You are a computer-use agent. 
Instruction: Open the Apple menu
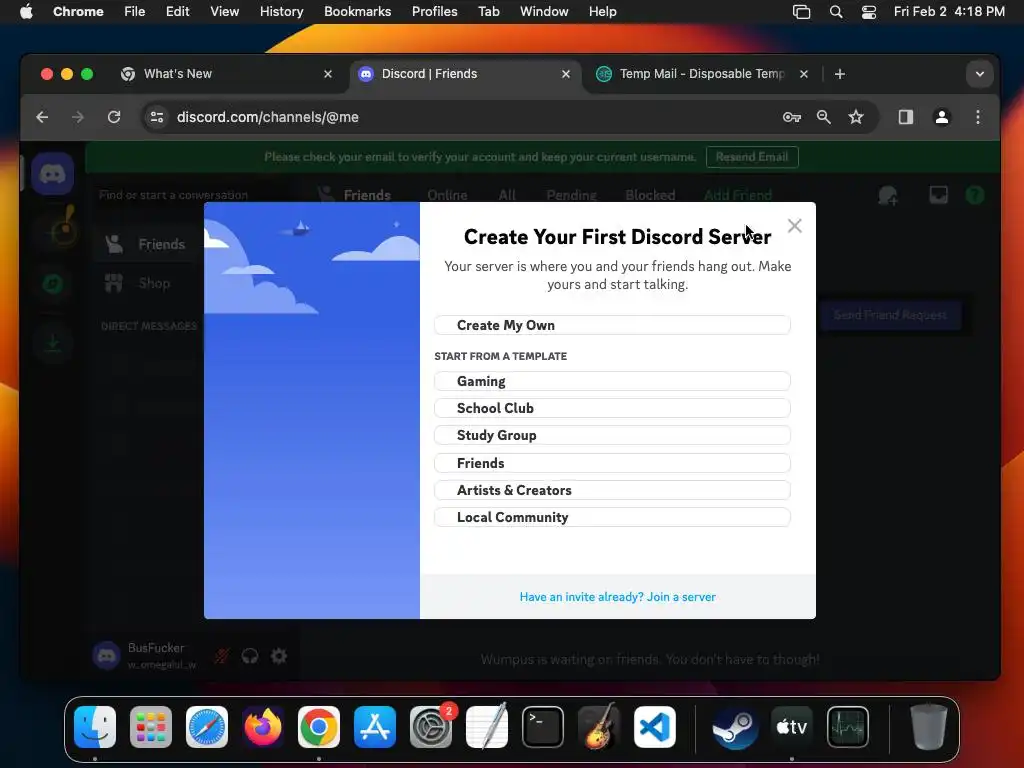click(26, 12)
